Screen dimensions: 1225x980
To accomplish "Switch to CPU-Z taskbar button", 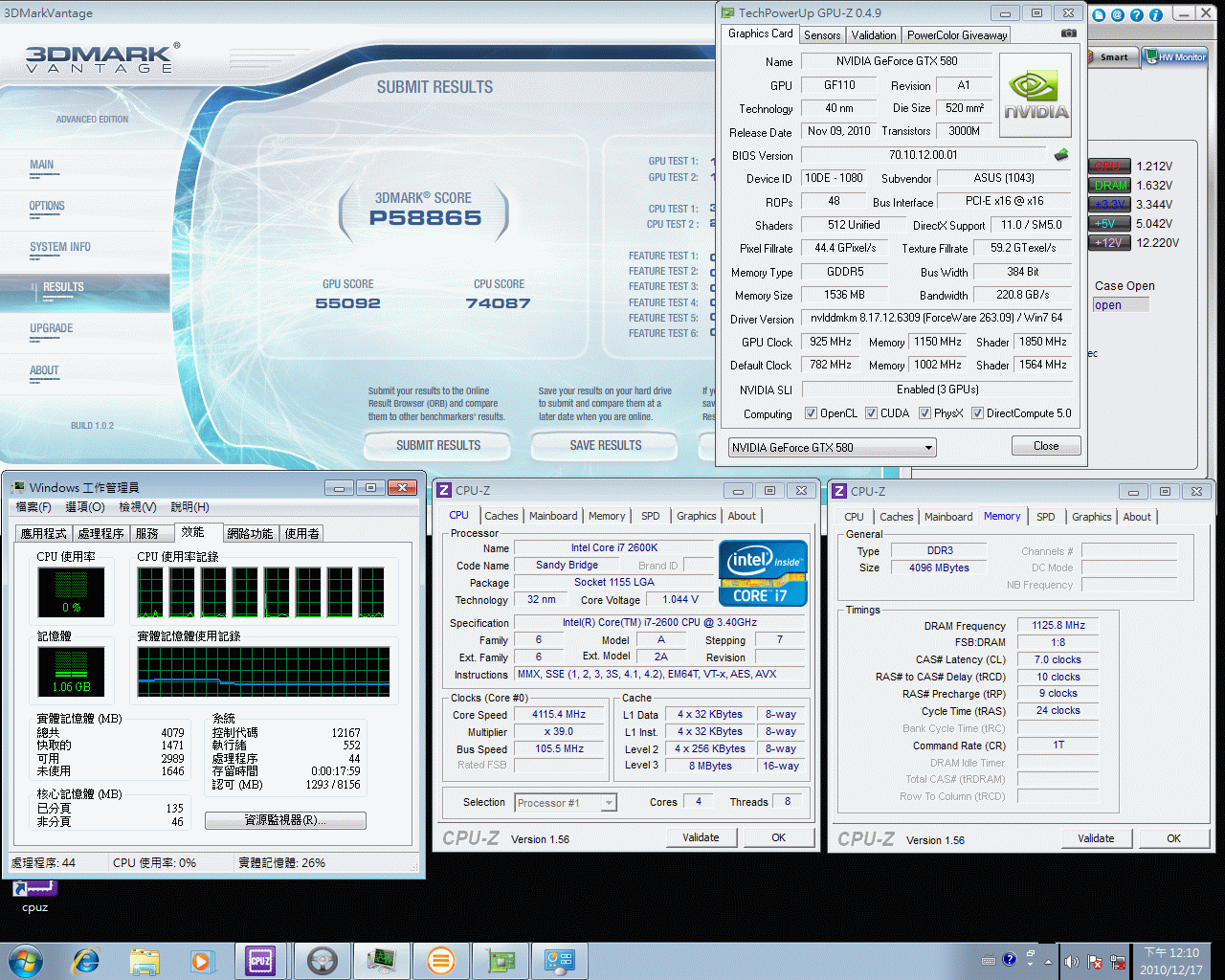I will (260, 961).
